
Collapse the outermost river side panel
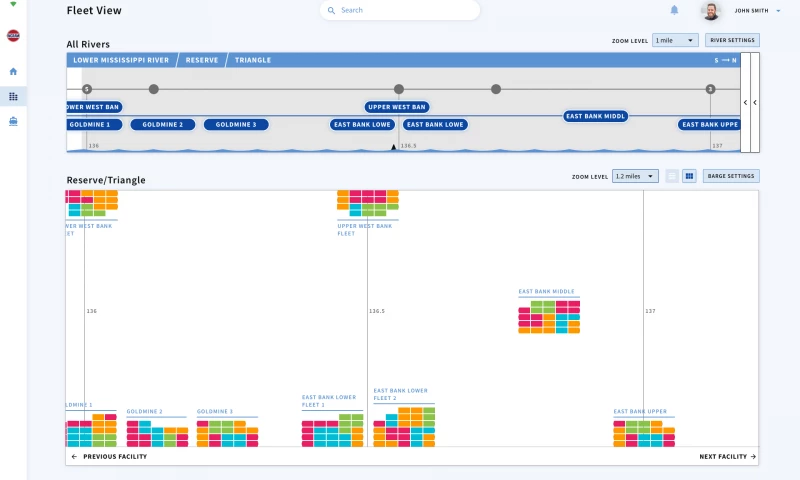coord(755,102)
